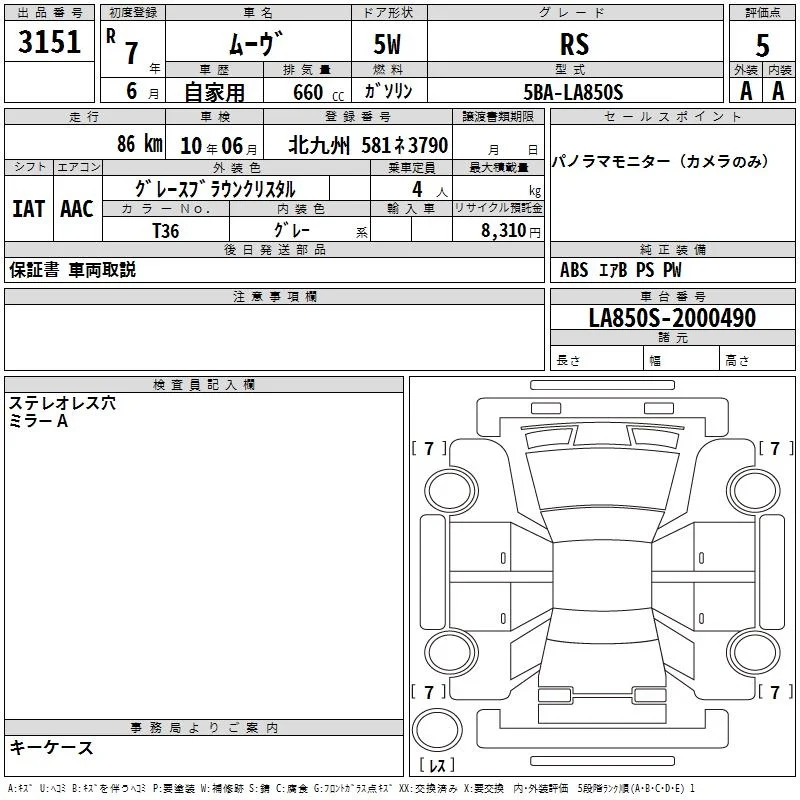Click the model code 5BA-LA850S
The width and height of the screenshot is (800, 800).
(575, 92)
